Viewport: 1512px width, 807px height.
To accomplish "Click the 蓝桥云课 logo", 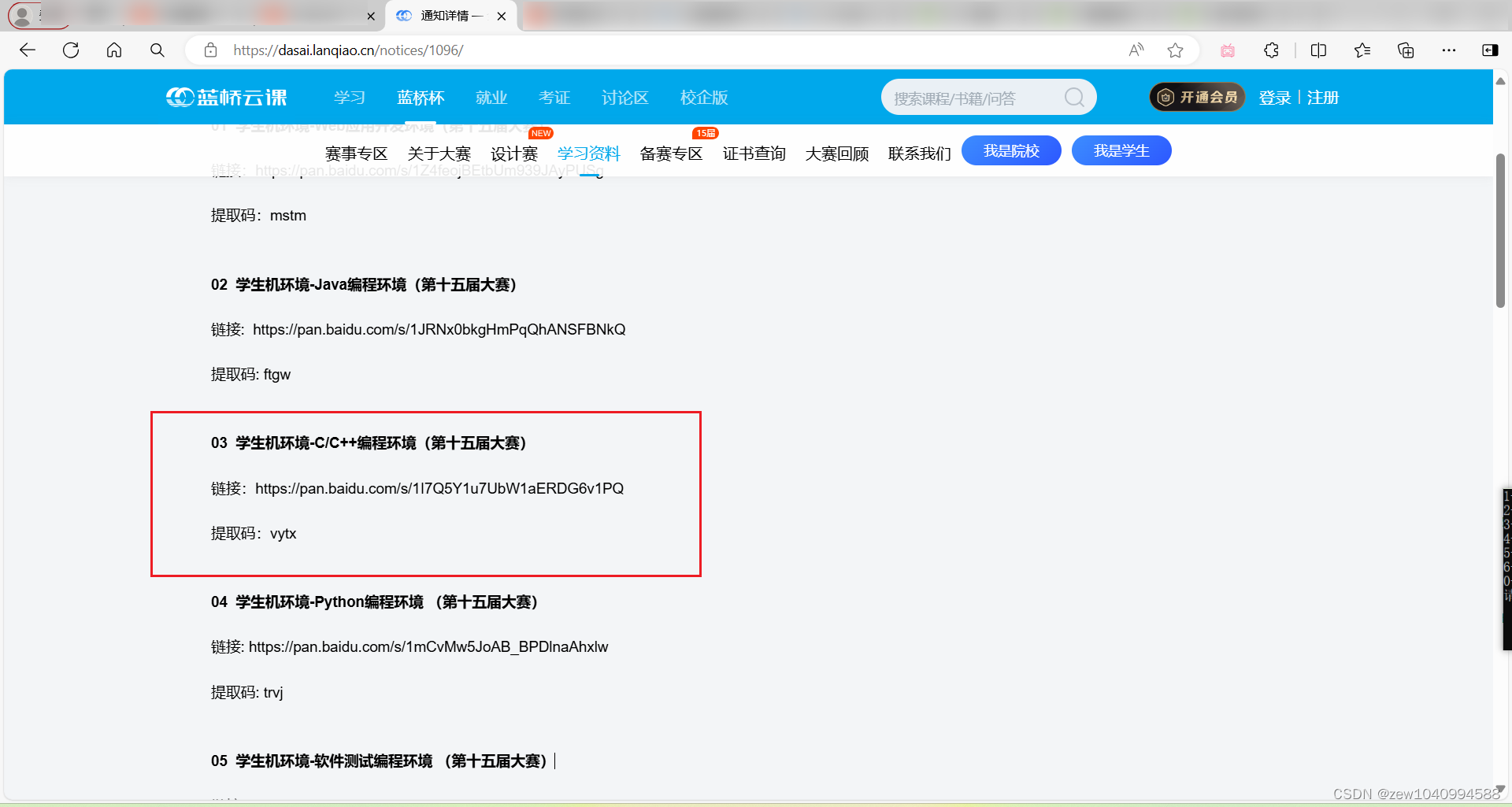I will (227, 97).
